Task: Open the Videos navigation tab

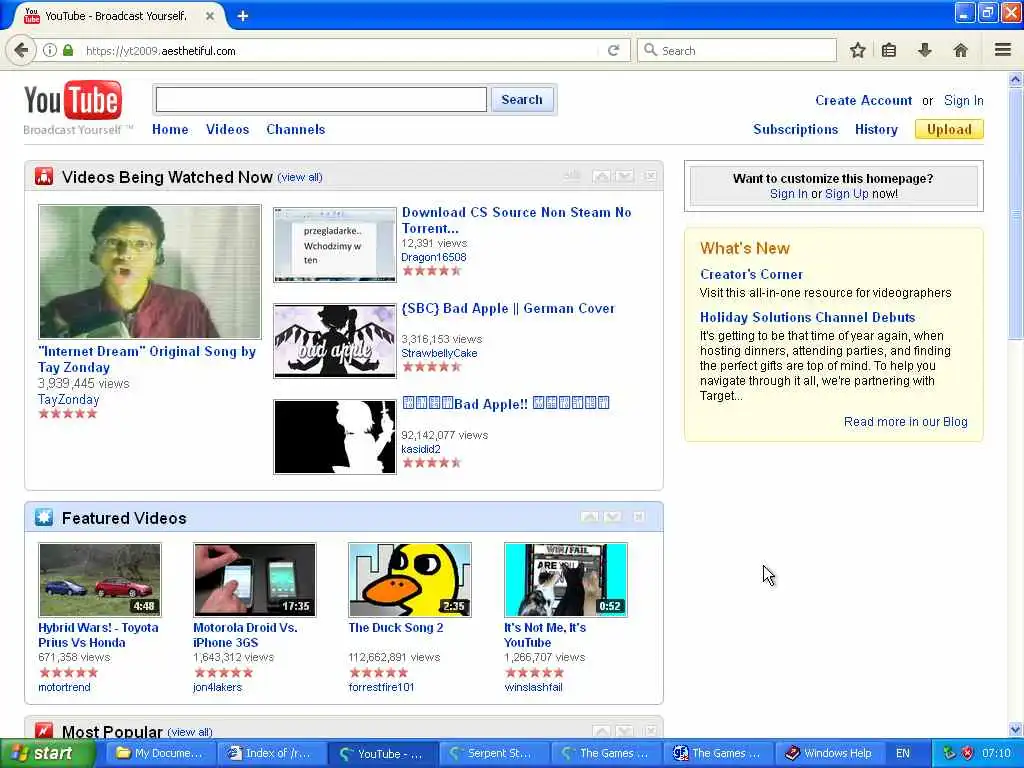Action: pos(227,129)
